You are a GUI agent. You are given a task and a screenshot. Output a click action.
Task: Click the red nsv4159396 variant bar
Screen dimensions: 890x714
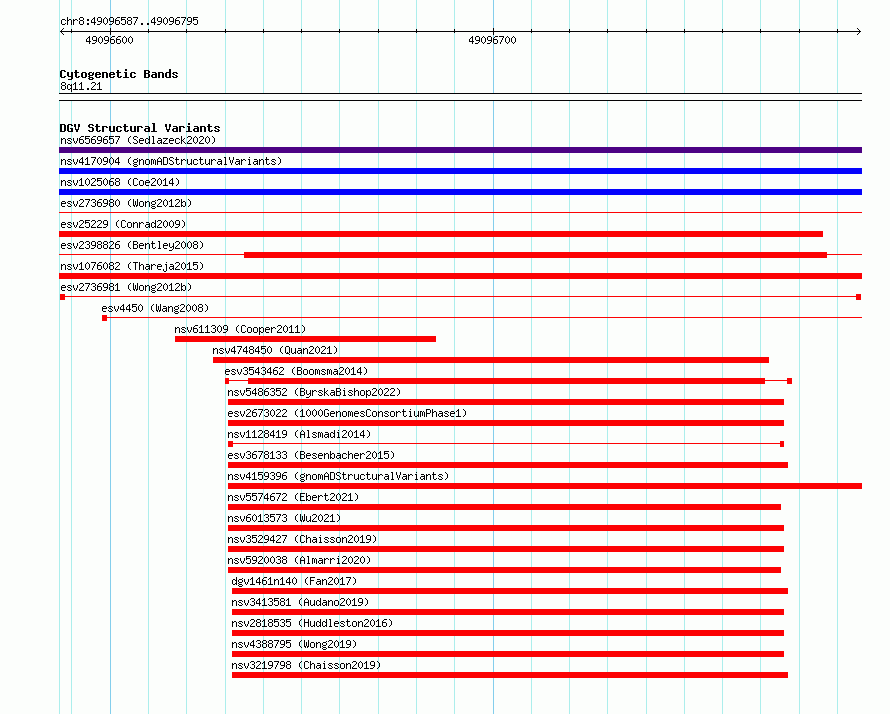545,486
